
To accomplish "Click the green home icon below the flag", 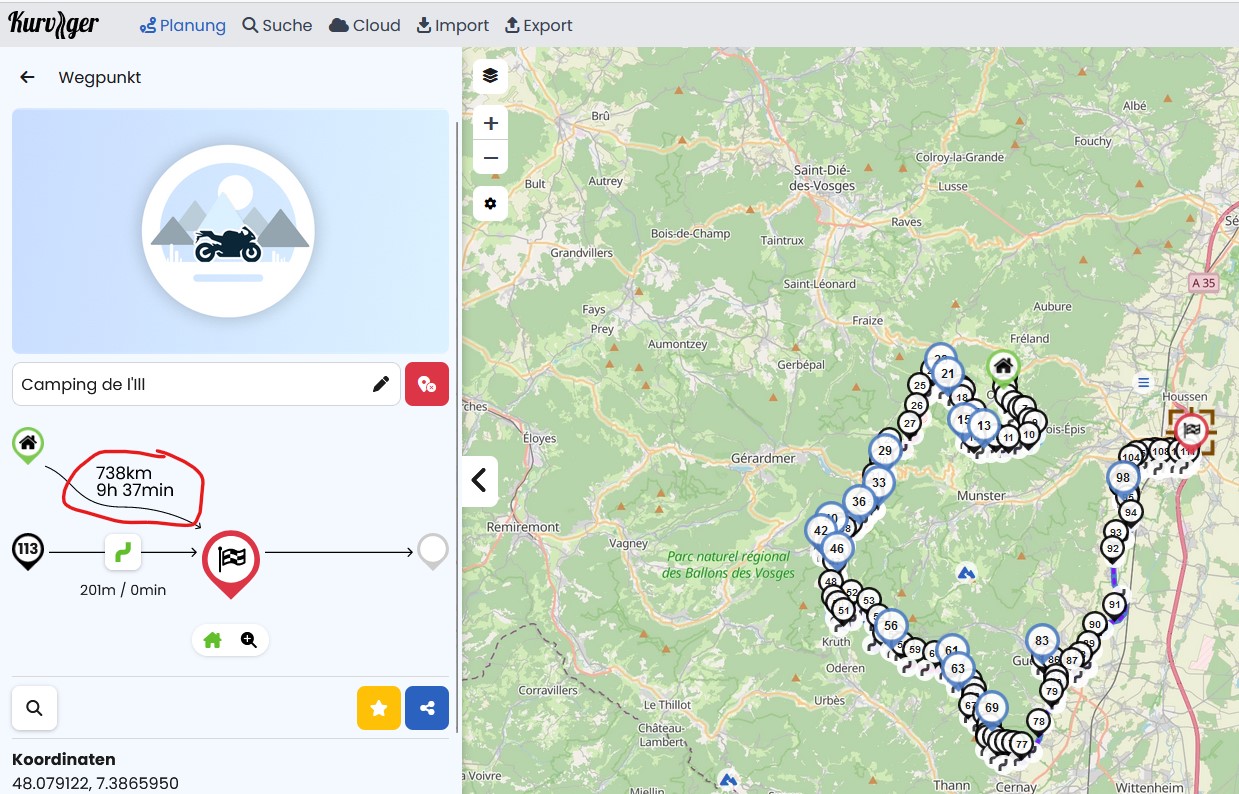I will [212, 640].
